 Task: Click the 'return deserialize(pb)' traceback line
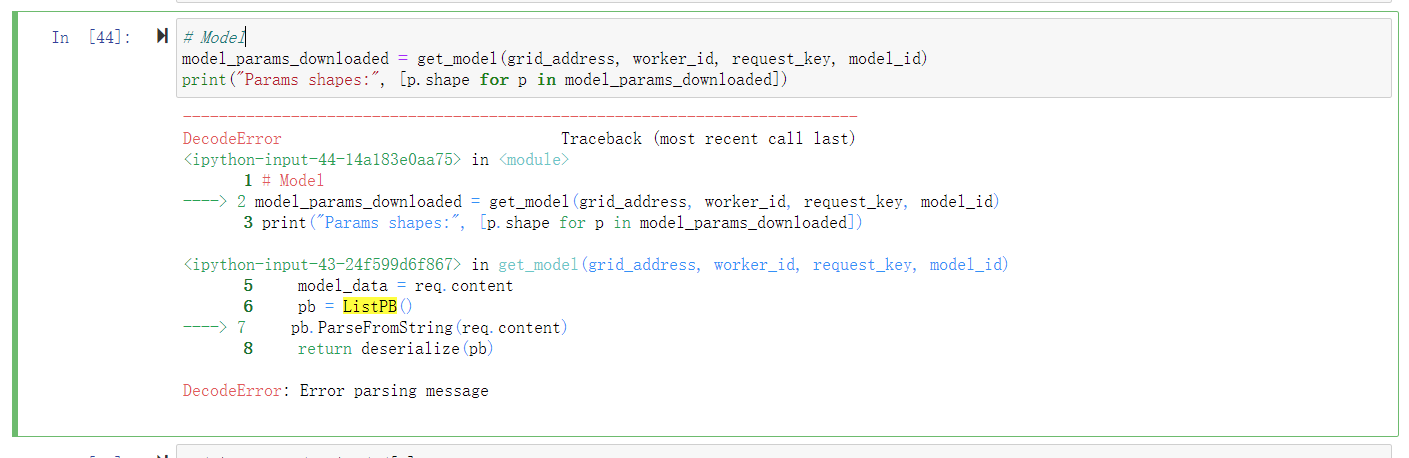(396, 349)
